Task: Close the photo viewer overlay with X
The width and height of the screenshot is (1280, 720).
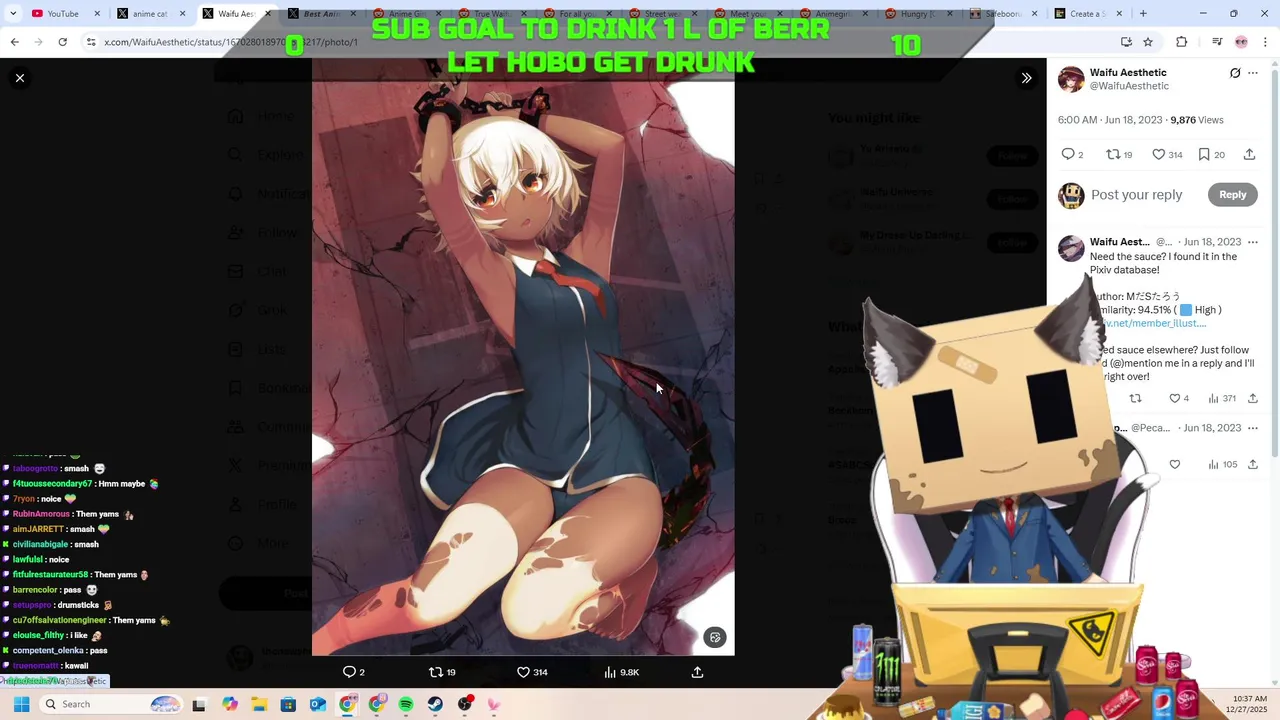Action: point(20,78)
